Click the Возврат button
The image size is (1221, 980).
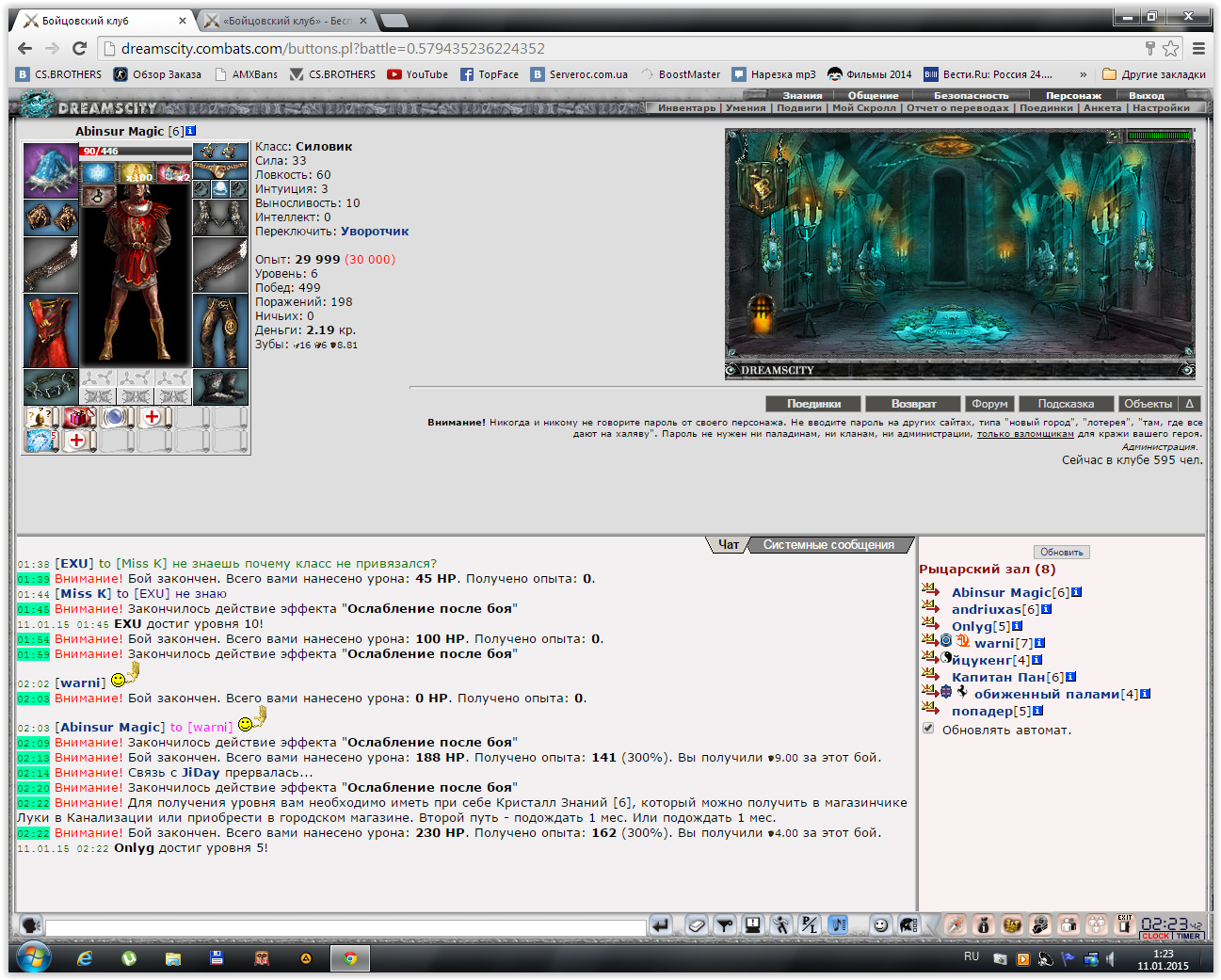[913, 404]
